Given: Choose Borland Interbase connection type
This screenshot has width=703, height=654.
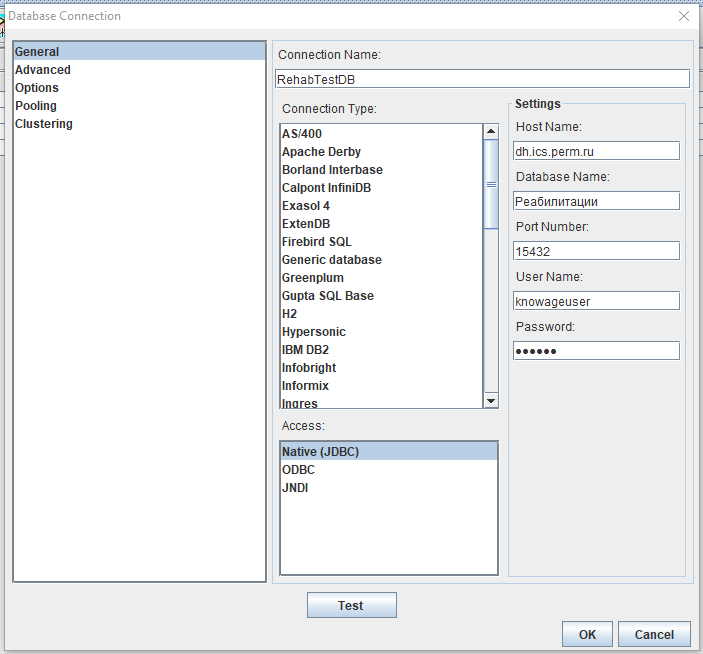Looking at the screenshot, I should pyautogui.click(x=382, y=169).
